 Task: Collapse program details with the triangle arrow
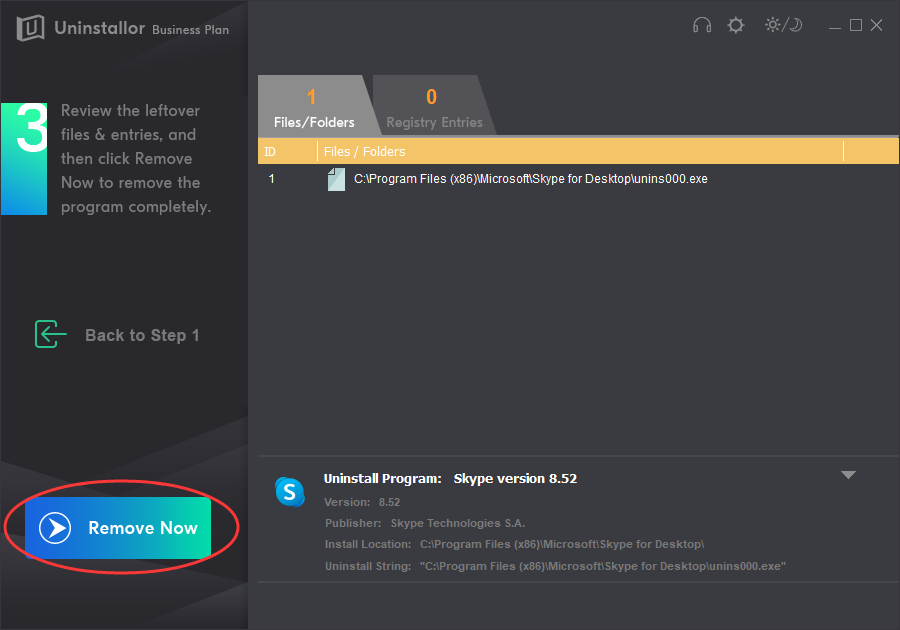pos(848,475)
